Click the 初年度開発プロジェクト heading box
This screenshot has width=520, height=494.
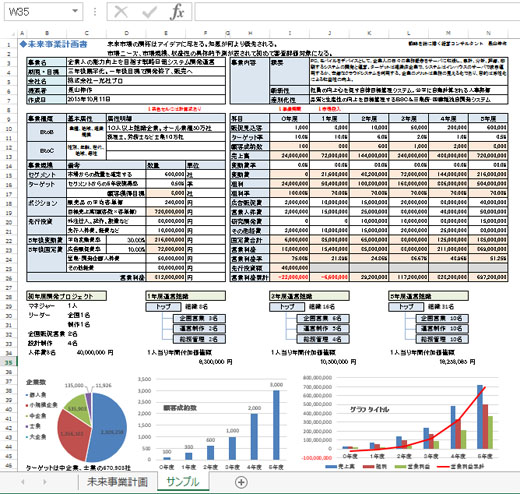click(x=67, y=296)
